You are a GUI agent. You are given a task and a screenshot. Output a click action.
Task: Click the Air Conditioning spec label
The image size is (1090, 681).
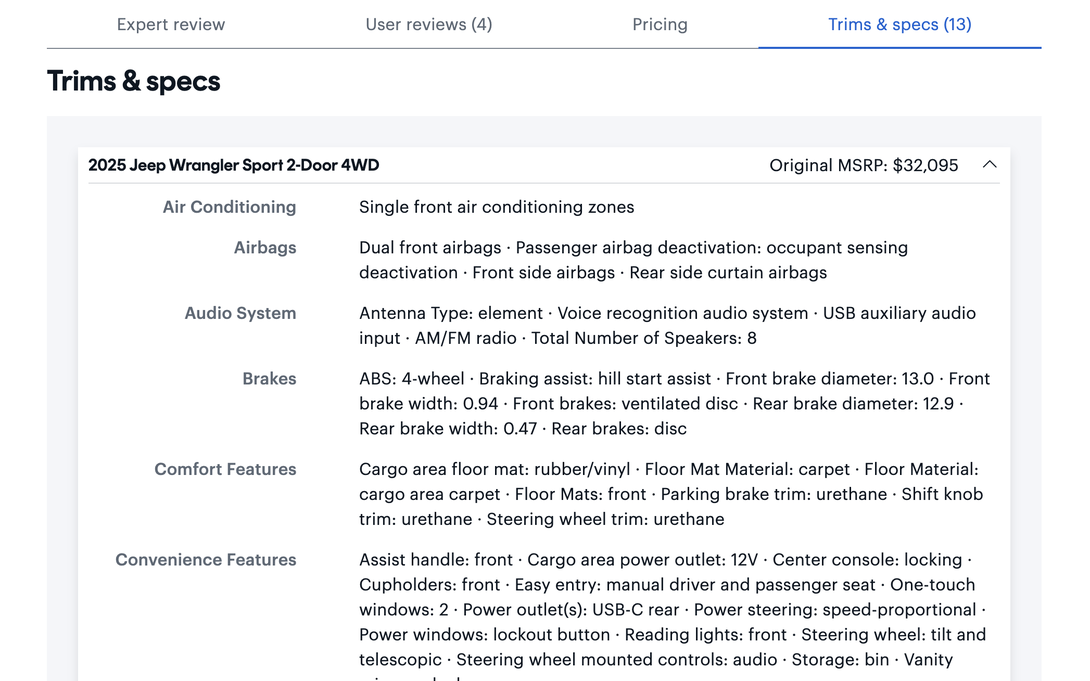[x=229, y=207]
